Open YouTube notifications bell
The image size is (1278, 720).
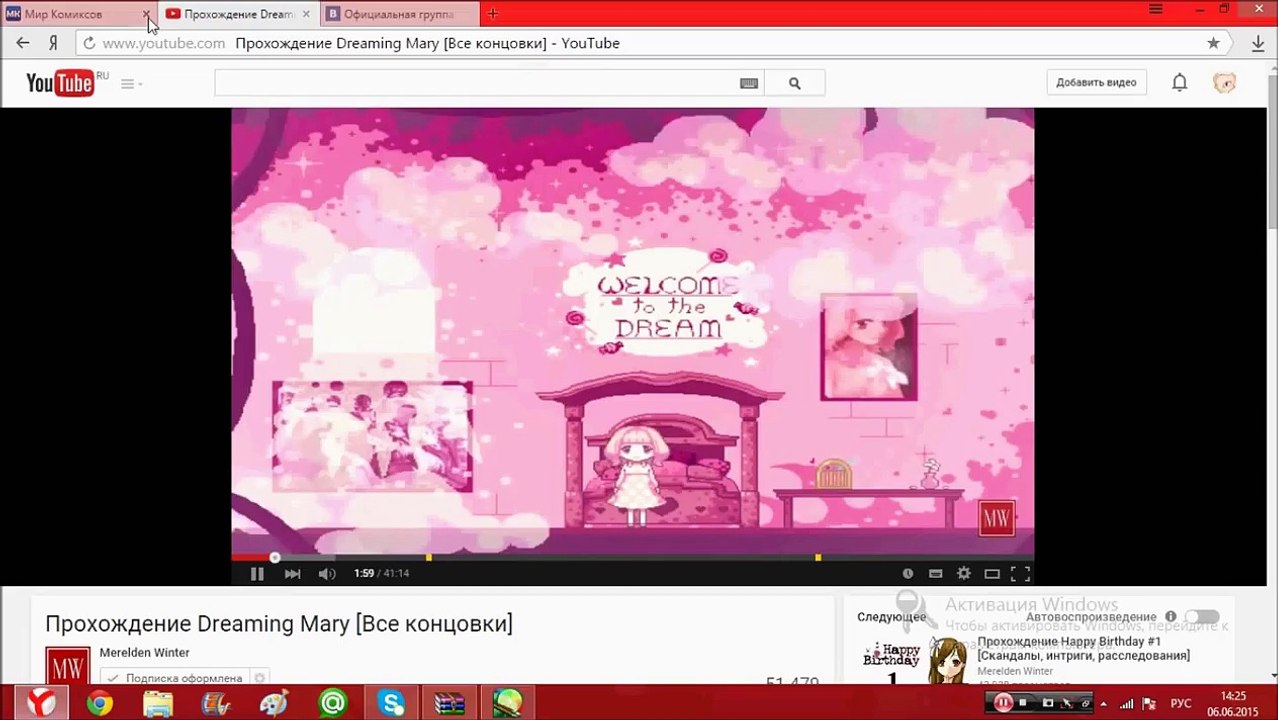pyautogui.click(x=1180, y=83)
